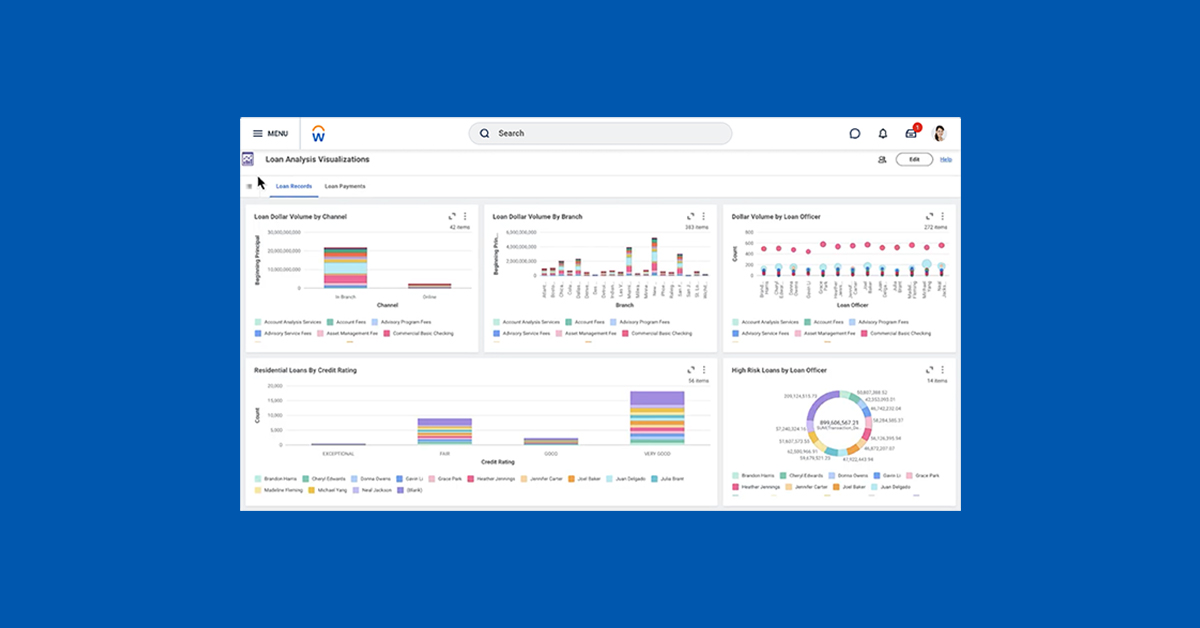Open more options for High Risk Loans chart

point(942,370)
